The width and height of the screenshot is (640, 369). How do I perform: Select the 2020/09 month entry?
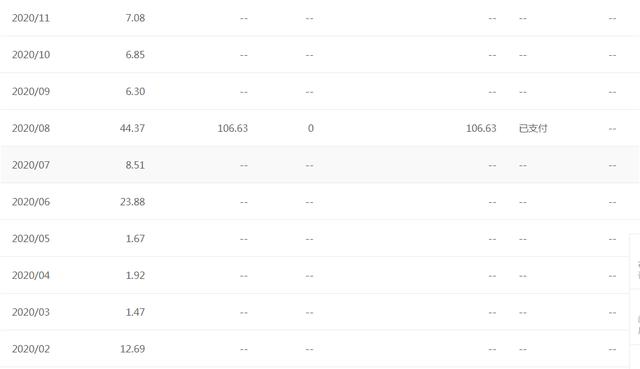pos(31,91)
